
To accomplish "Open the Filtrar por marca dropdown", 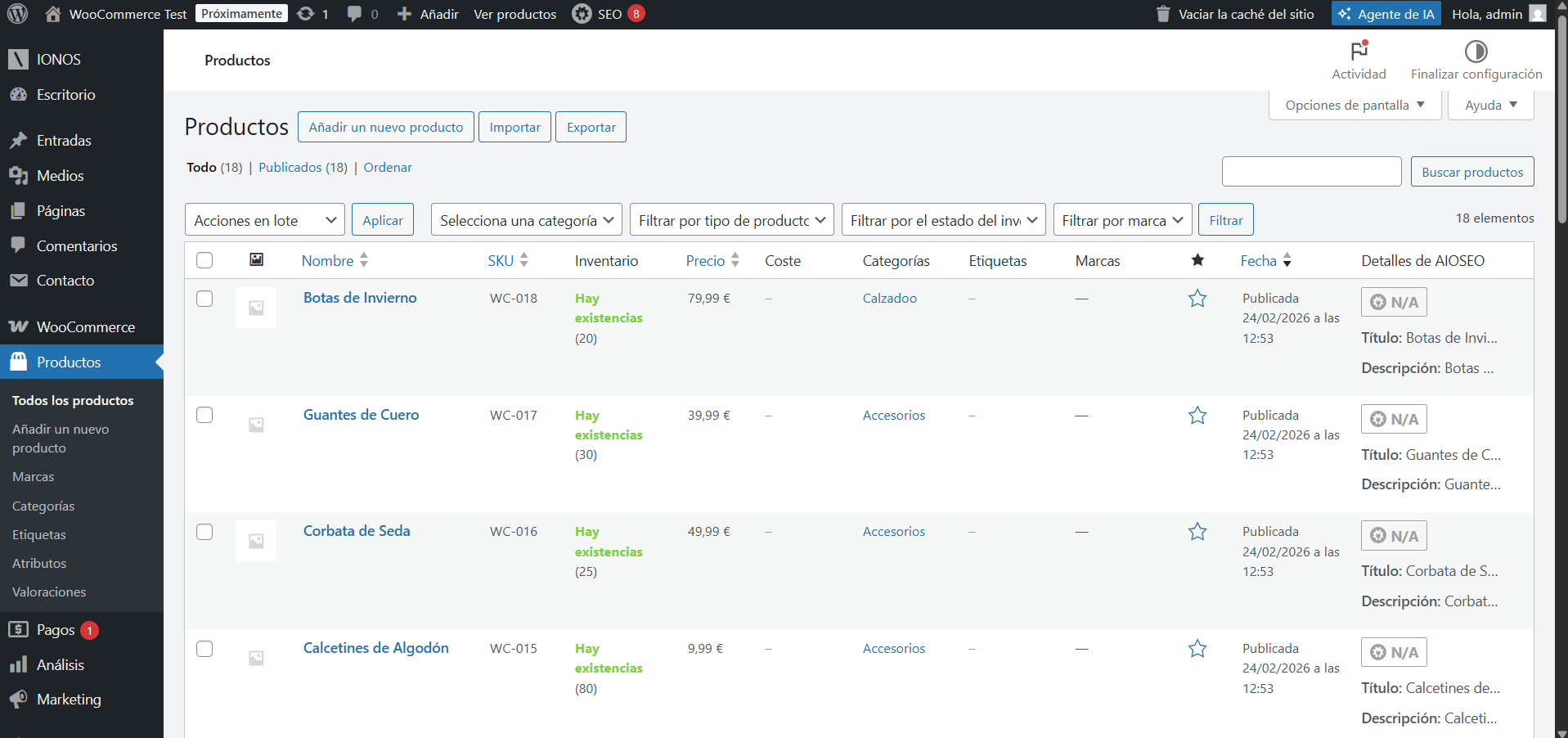I will (x=1121, y=220).
